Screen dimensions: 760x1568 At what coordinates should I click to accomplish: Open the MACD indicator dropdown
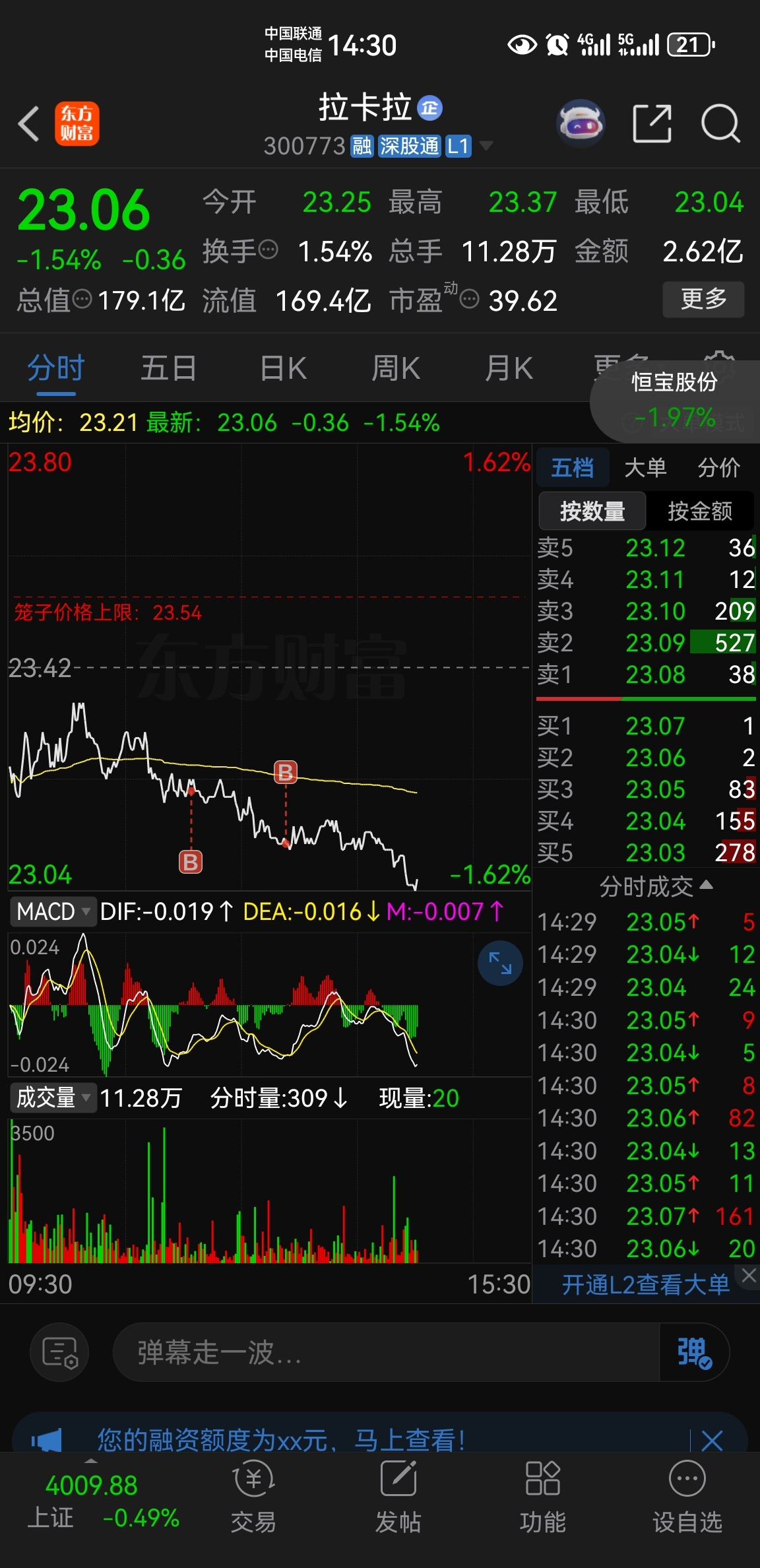[52, 911]
